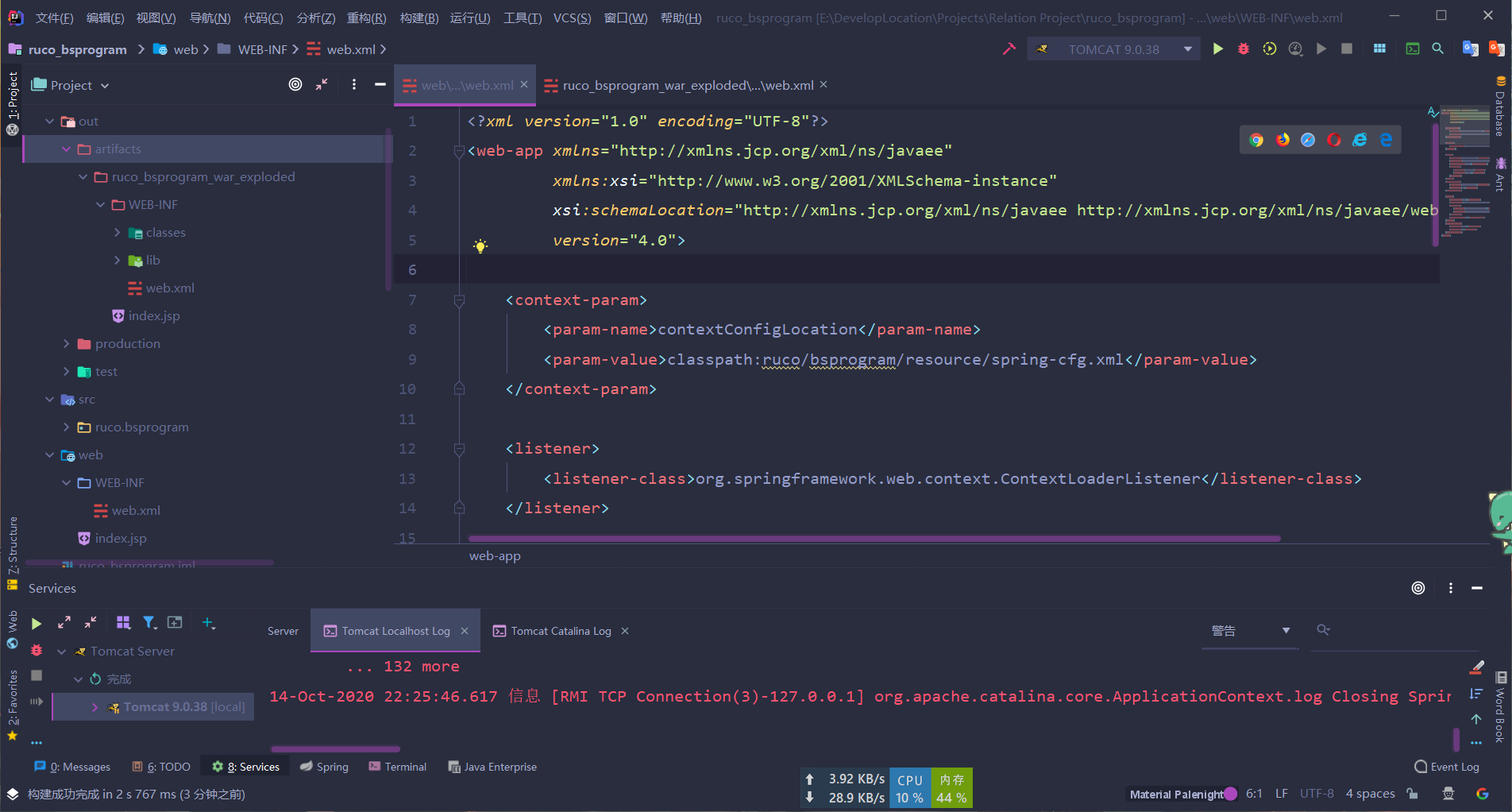1512x812 pixels.
Task: Stop the running process in the top toolbar
Action: coord(1347,49)
